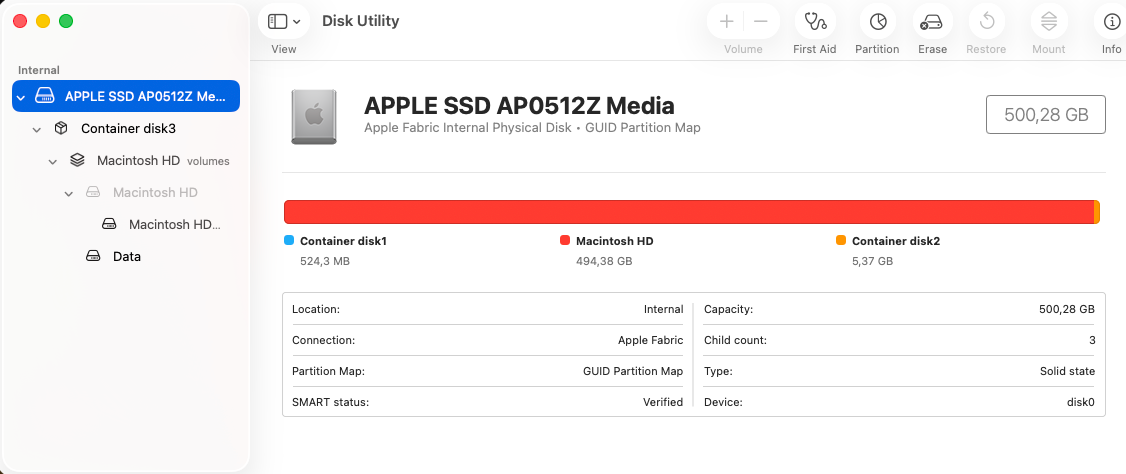Click the Restore label

coord(986,49)
